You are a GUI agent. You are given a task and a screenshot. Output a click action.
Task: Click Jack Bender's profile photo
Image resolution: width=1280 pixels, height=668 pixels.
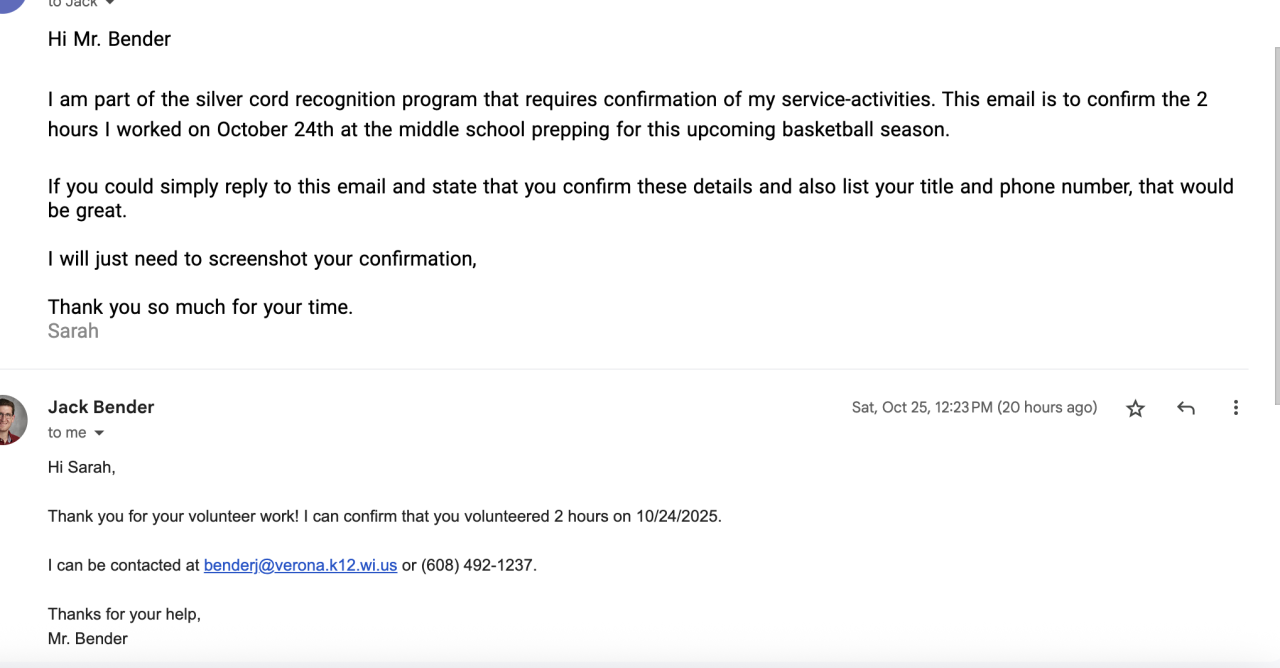click(12, 419)
